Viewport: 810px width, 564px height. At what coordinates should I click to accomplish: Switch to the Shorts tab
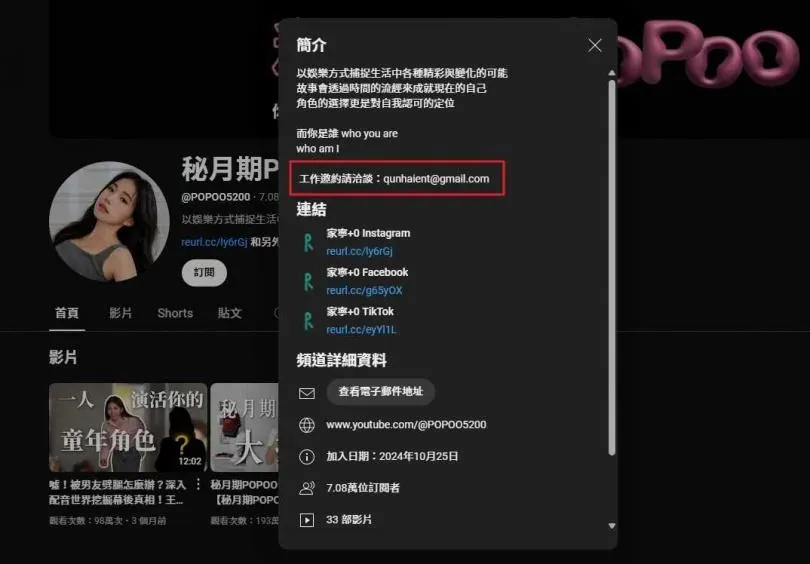pyautogui.click(x=175, y=313)
